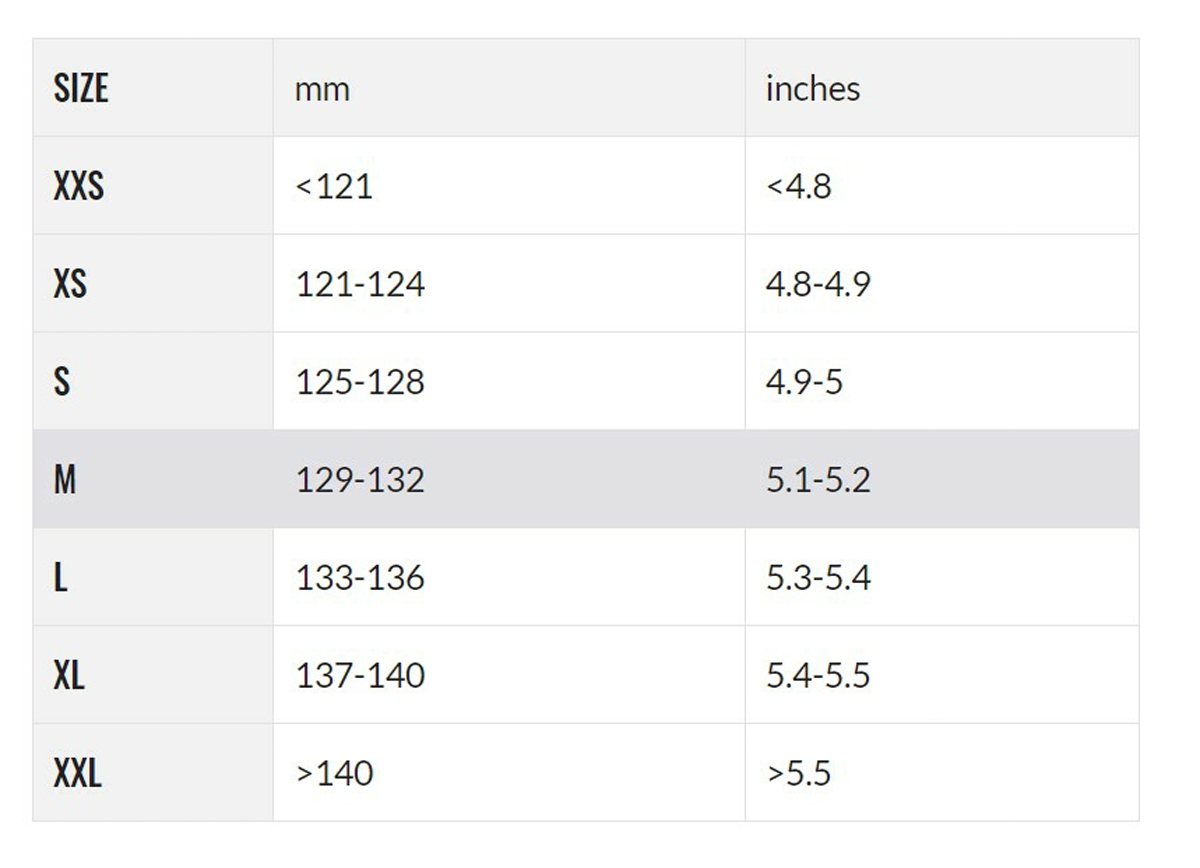This screenshot has height=868, width=1200.
Task: Click the 5.1-5.2 inches value
Action: click(818, 481)
